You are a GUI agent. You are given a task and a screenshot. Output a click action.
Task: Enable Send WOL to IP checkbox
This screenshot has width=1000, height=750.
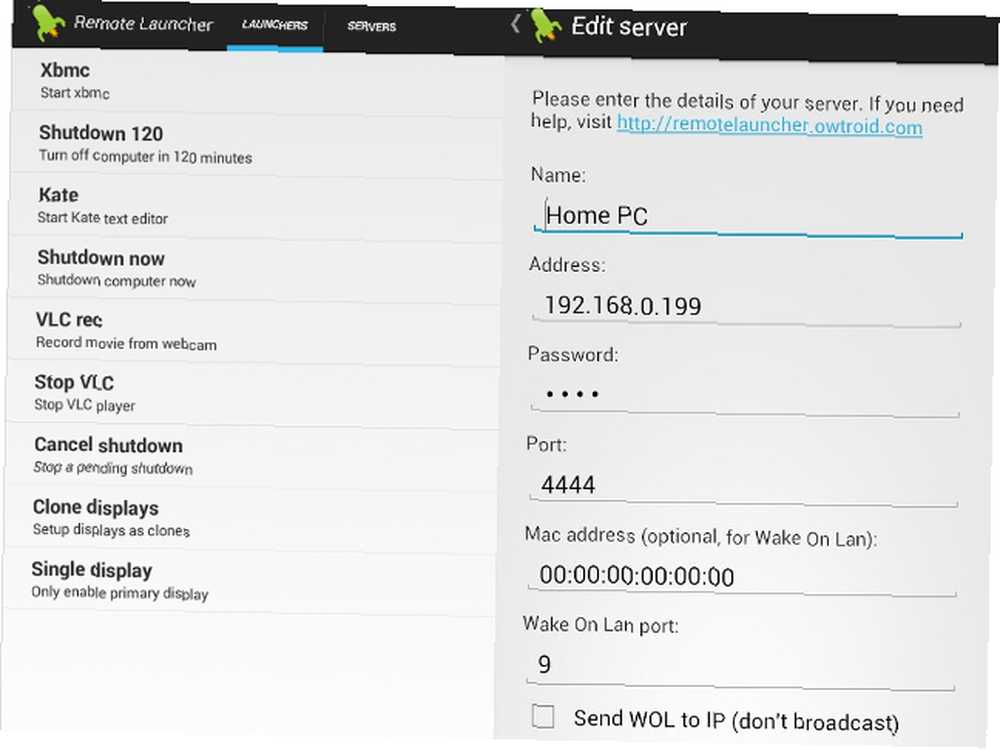click(543, 716)
